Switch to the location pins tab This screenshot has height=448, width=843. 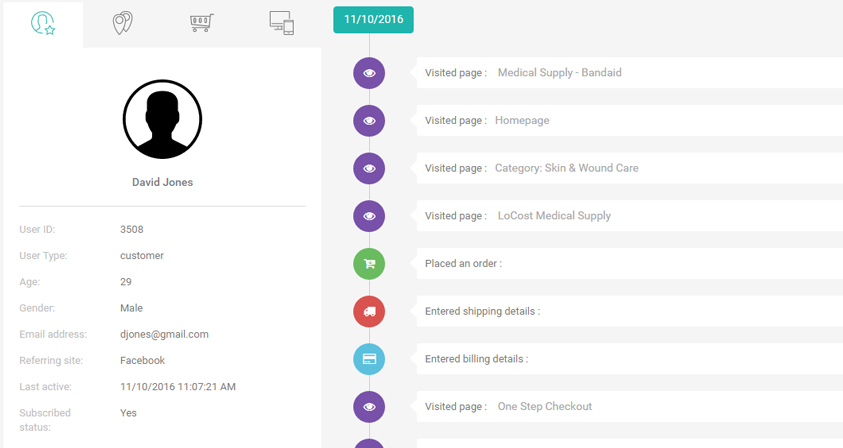coord(123,24)
